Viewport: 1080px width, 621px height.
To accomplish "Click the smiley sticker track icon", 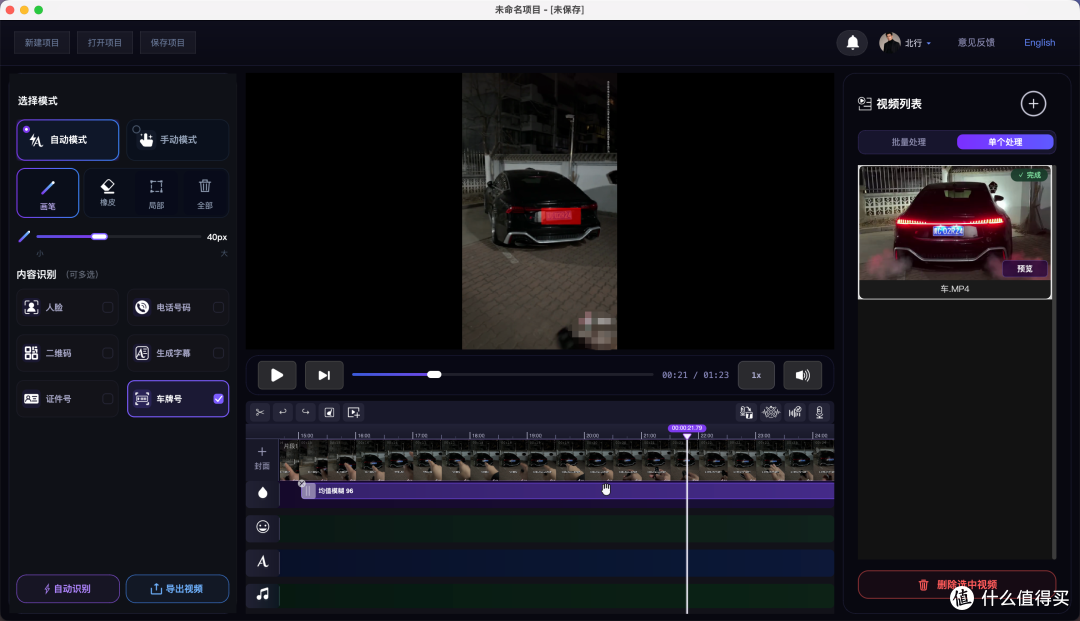I will 262,527.
